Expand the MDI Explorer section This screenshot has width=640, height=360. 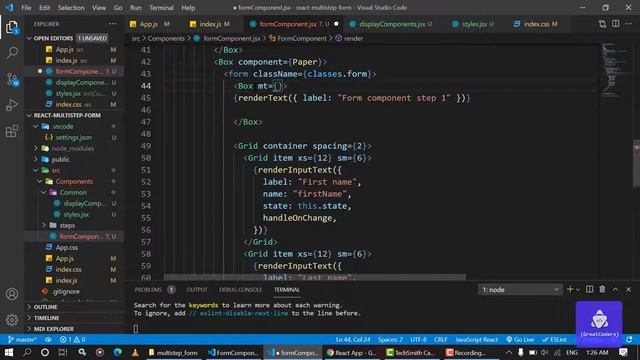click(x=29, y=329)
